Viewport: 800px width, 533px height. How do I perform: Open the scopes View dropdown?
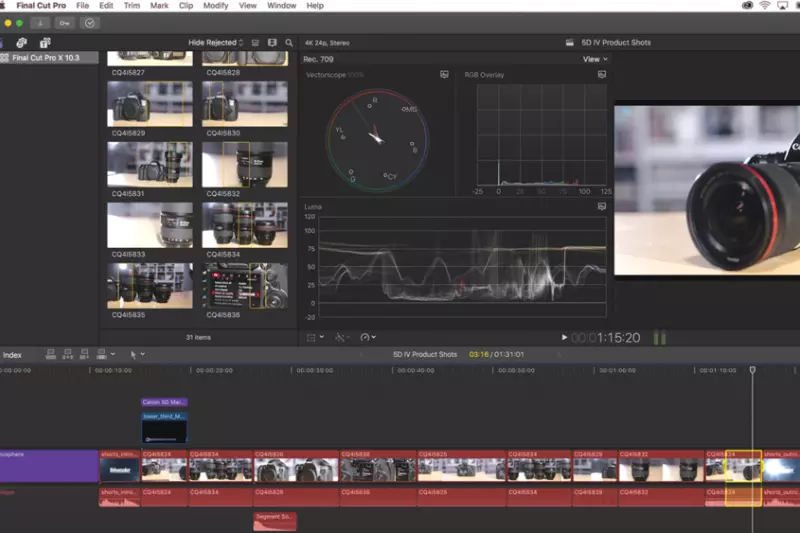point(595,59)
